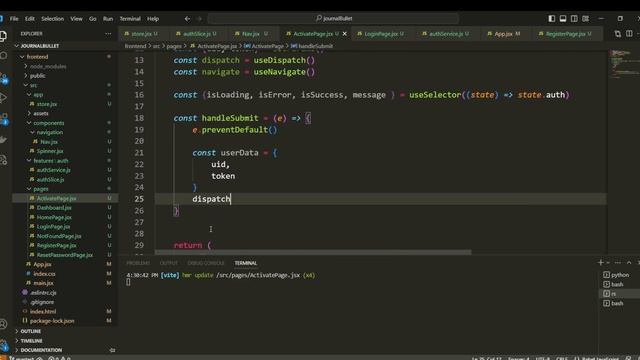Viewport: 640px width, 360px height.
Task: Close the ActivatePage.jsx tab
Action: click(x=344, y=34)
